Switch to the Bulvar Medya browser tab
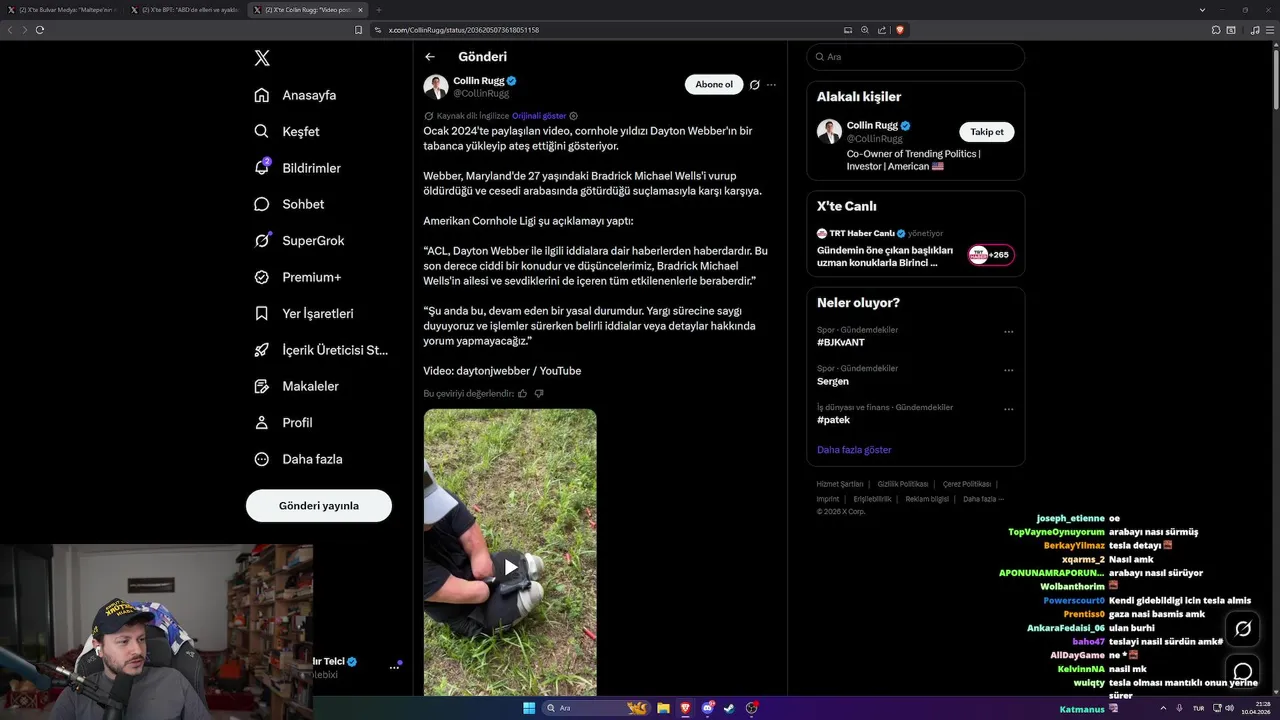 click(64, 10)
